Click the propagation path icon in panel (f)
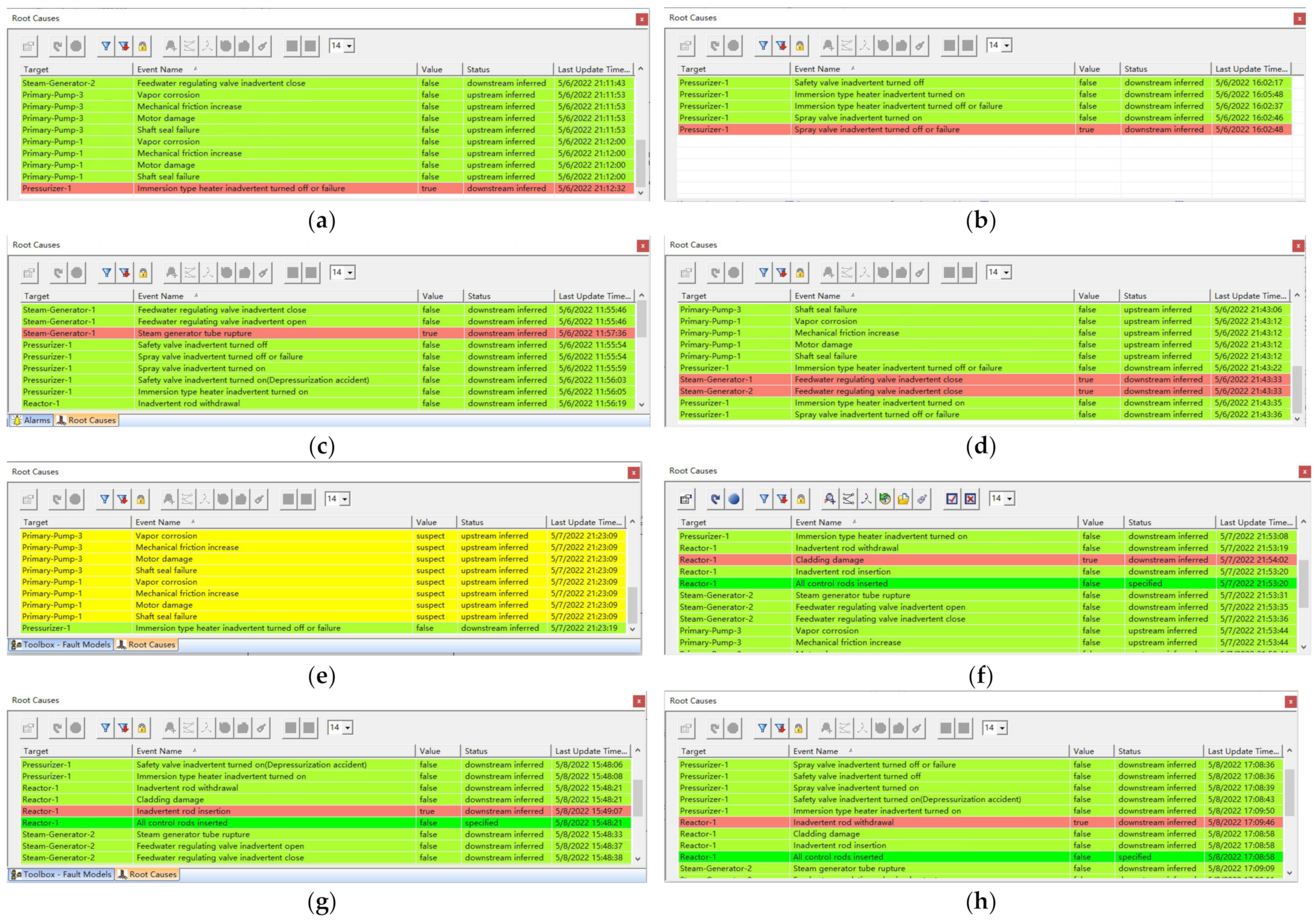This screenshot has height=920, width=1316. (848, 499)
